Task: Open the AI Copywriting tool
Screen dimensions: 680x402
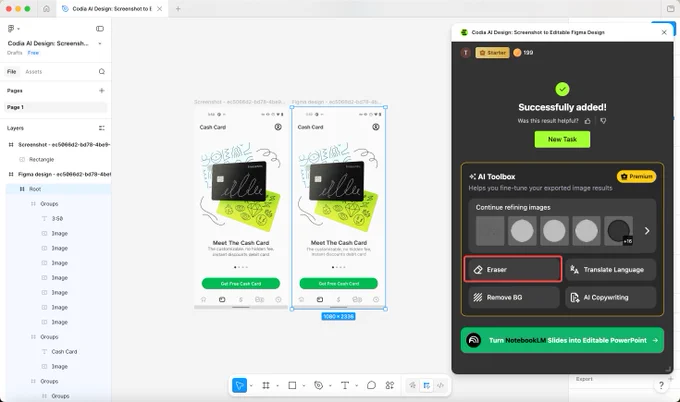Action: (611, 297)
